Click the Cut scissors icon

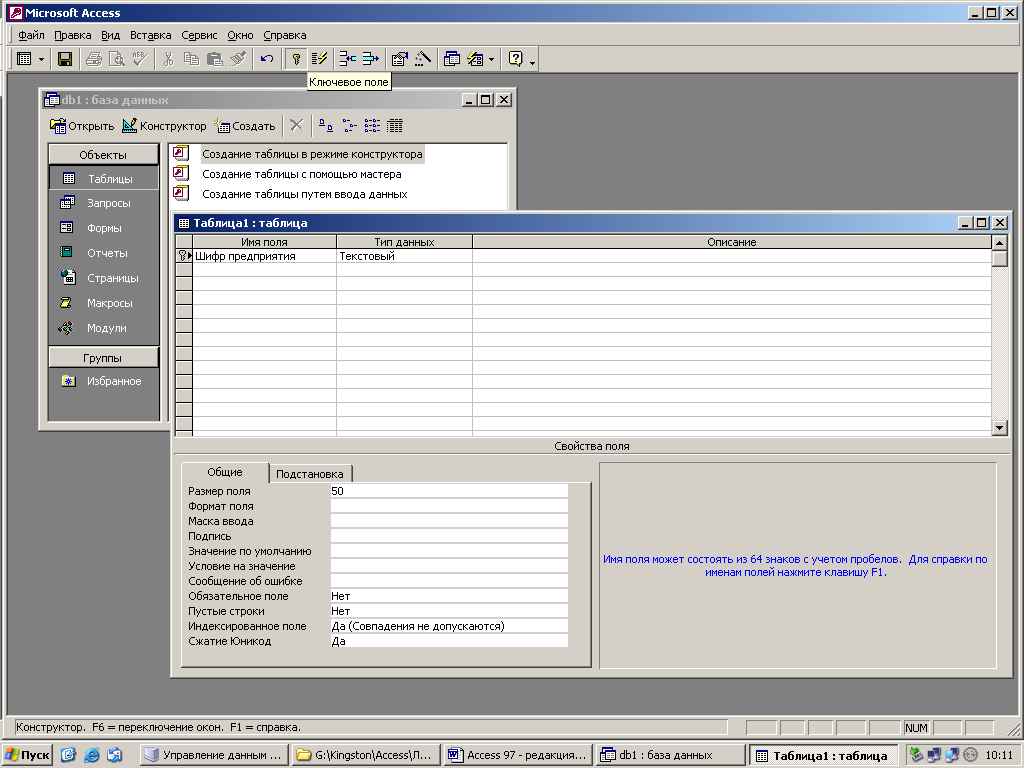(168, 59)
